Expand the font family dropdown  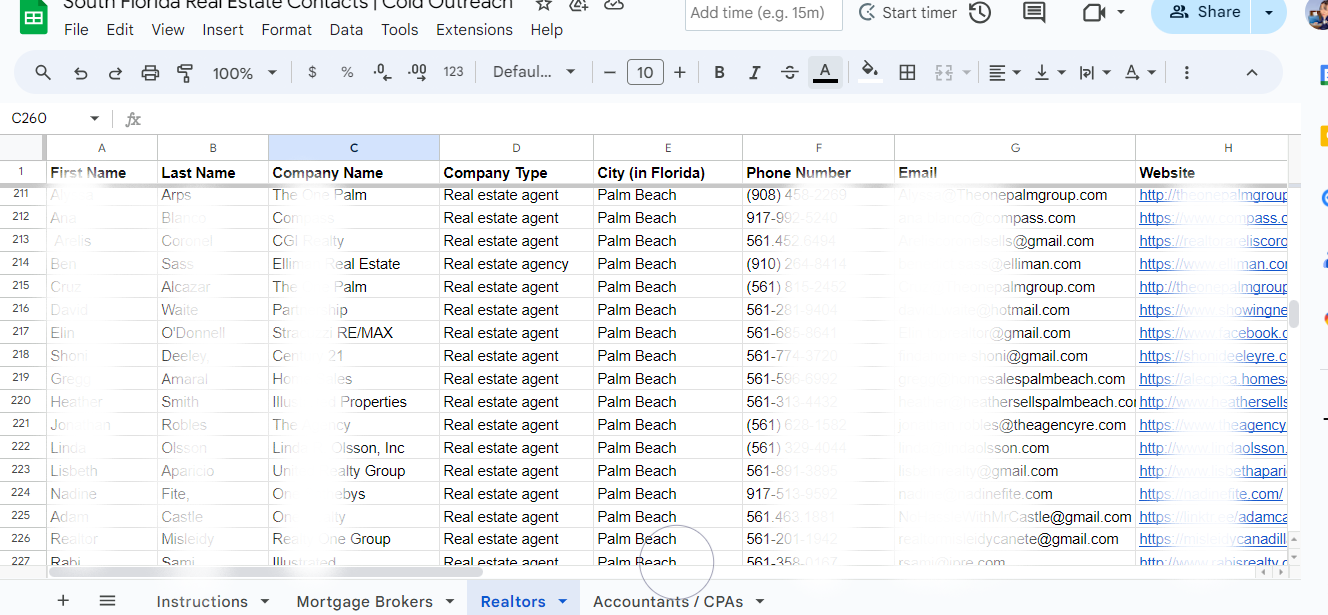[x=534, y=72]
